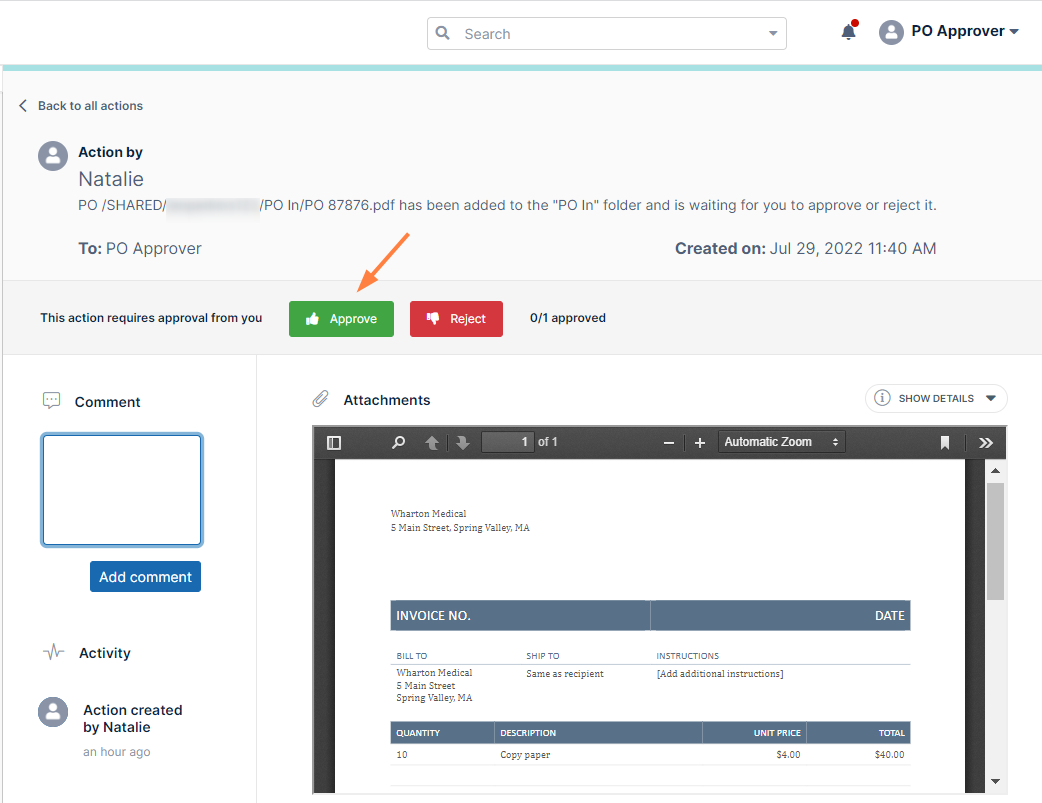Click into the comment text box
Screen dimensions: 1042x803
[122, 490]
